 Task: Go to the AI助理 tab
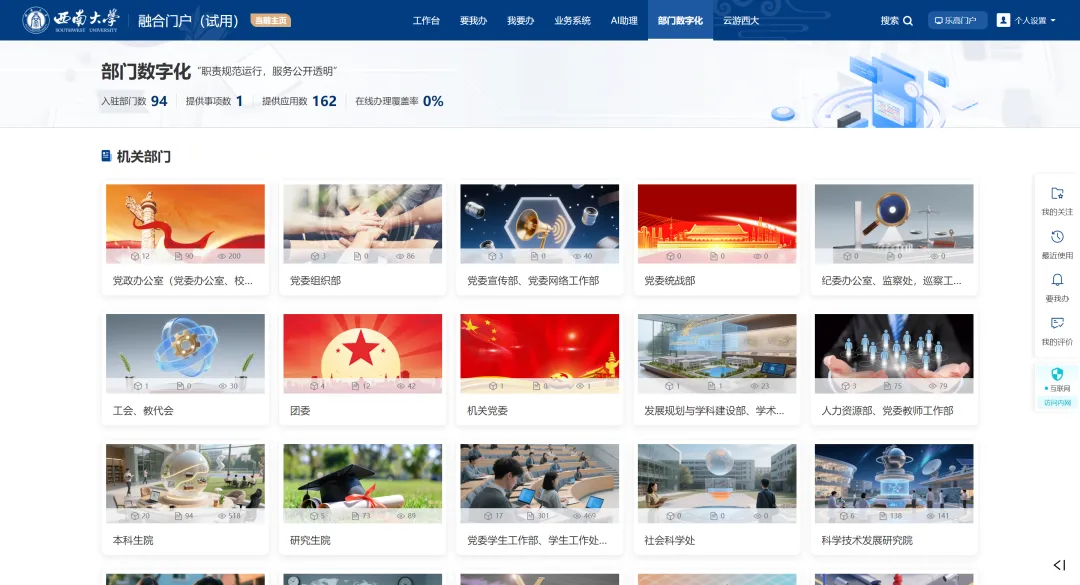[x=624, y=20]
